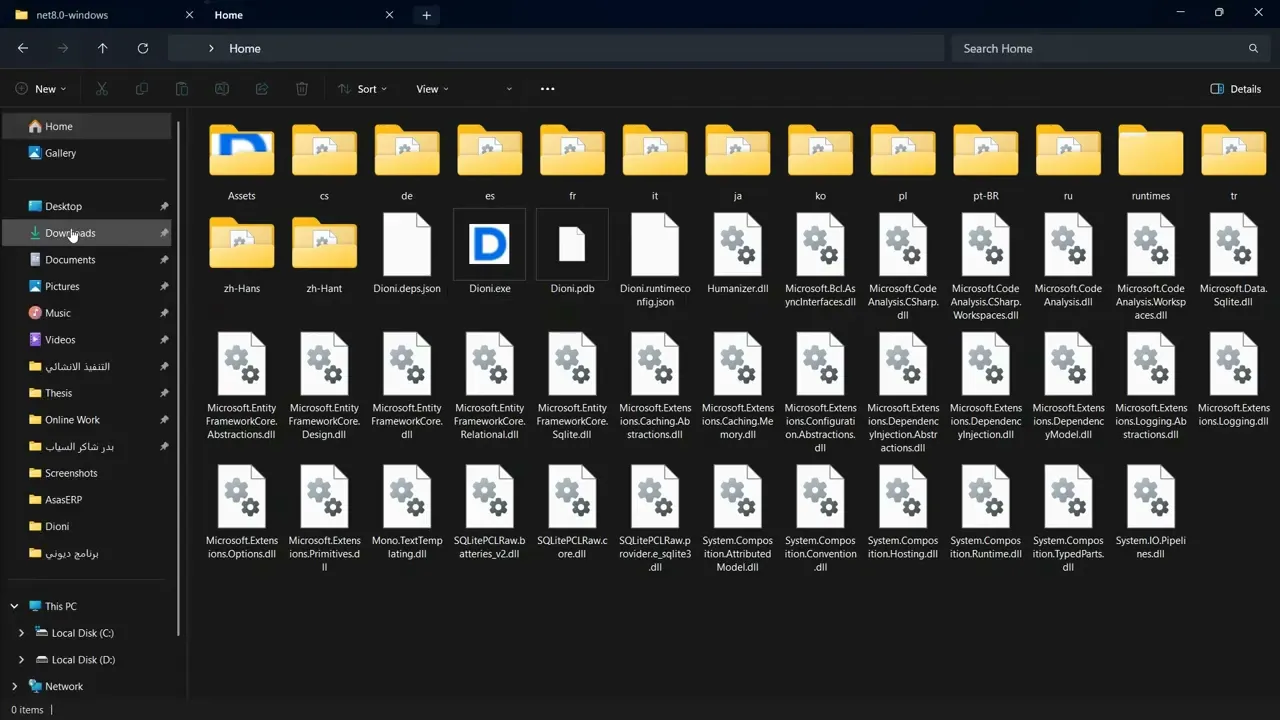1280x720 pixels.
Task: Select the Dioni.deps.json file
Action: (x=407, y=254)
